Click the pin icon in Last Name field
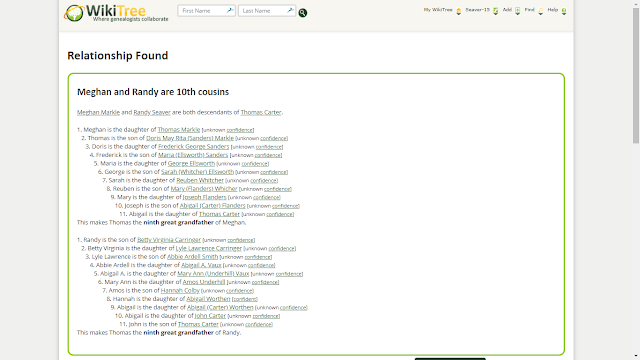 pos(290,10)
